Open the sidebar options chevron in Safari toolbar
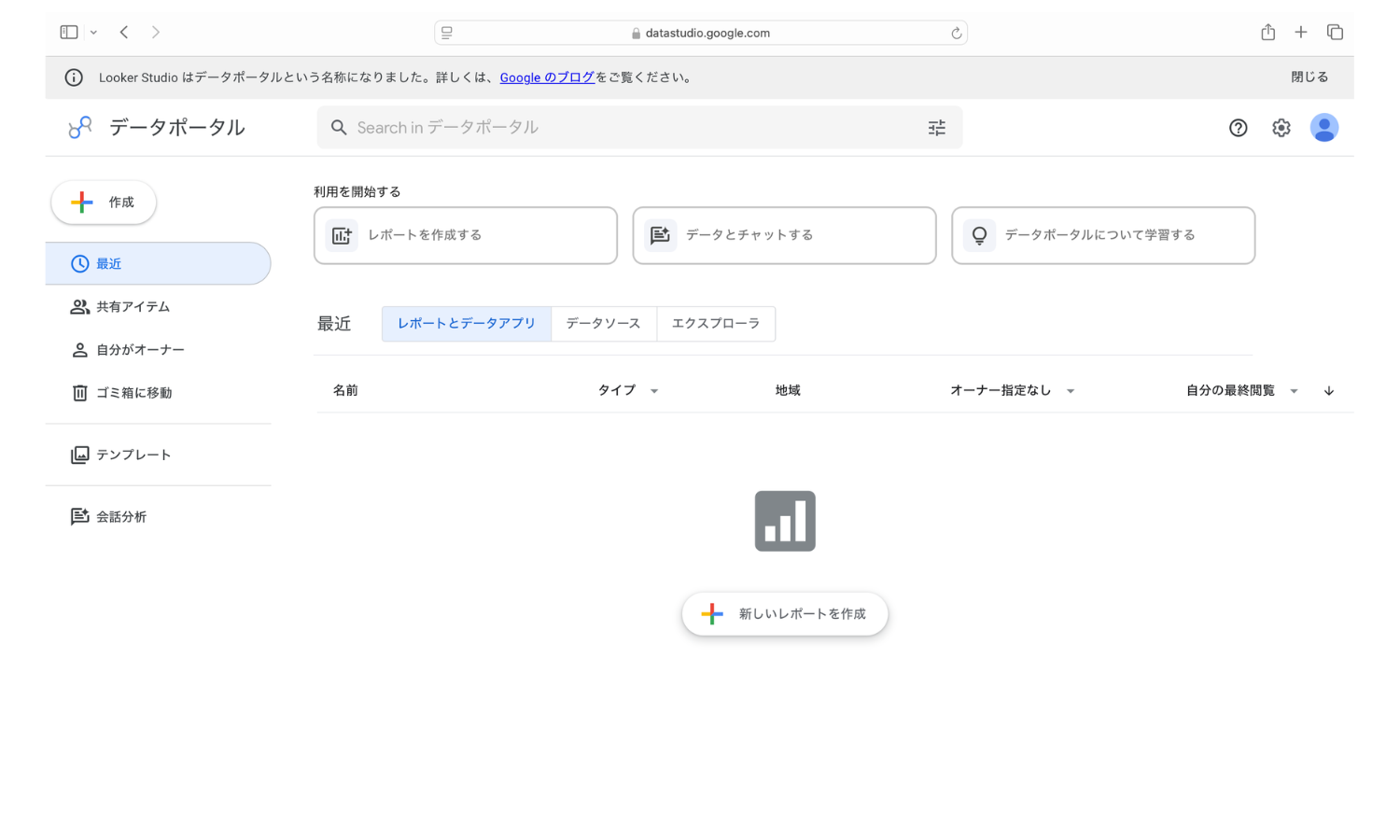Screen dimensions: 1400x840 (x=93, y=33)
